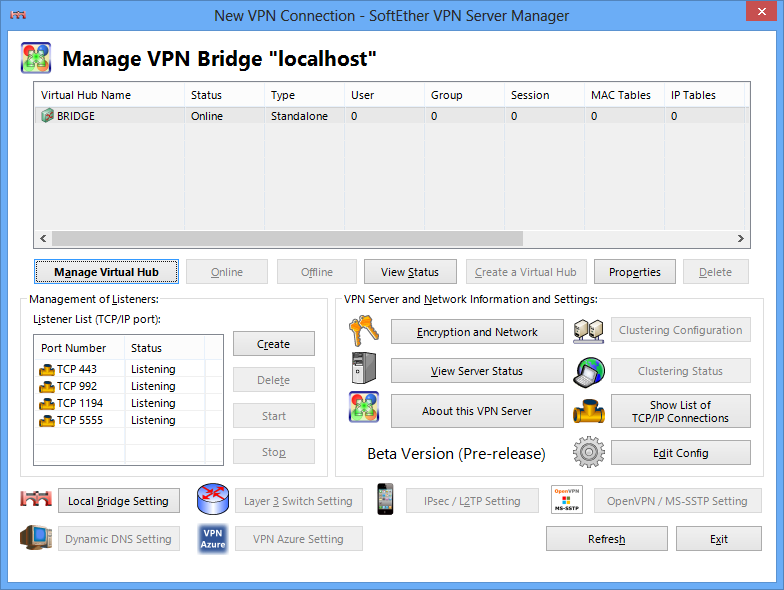Click the Dynamic DNS monitor icon
The height and width of the screenshot is (590, 784).
tap(36, 538)
